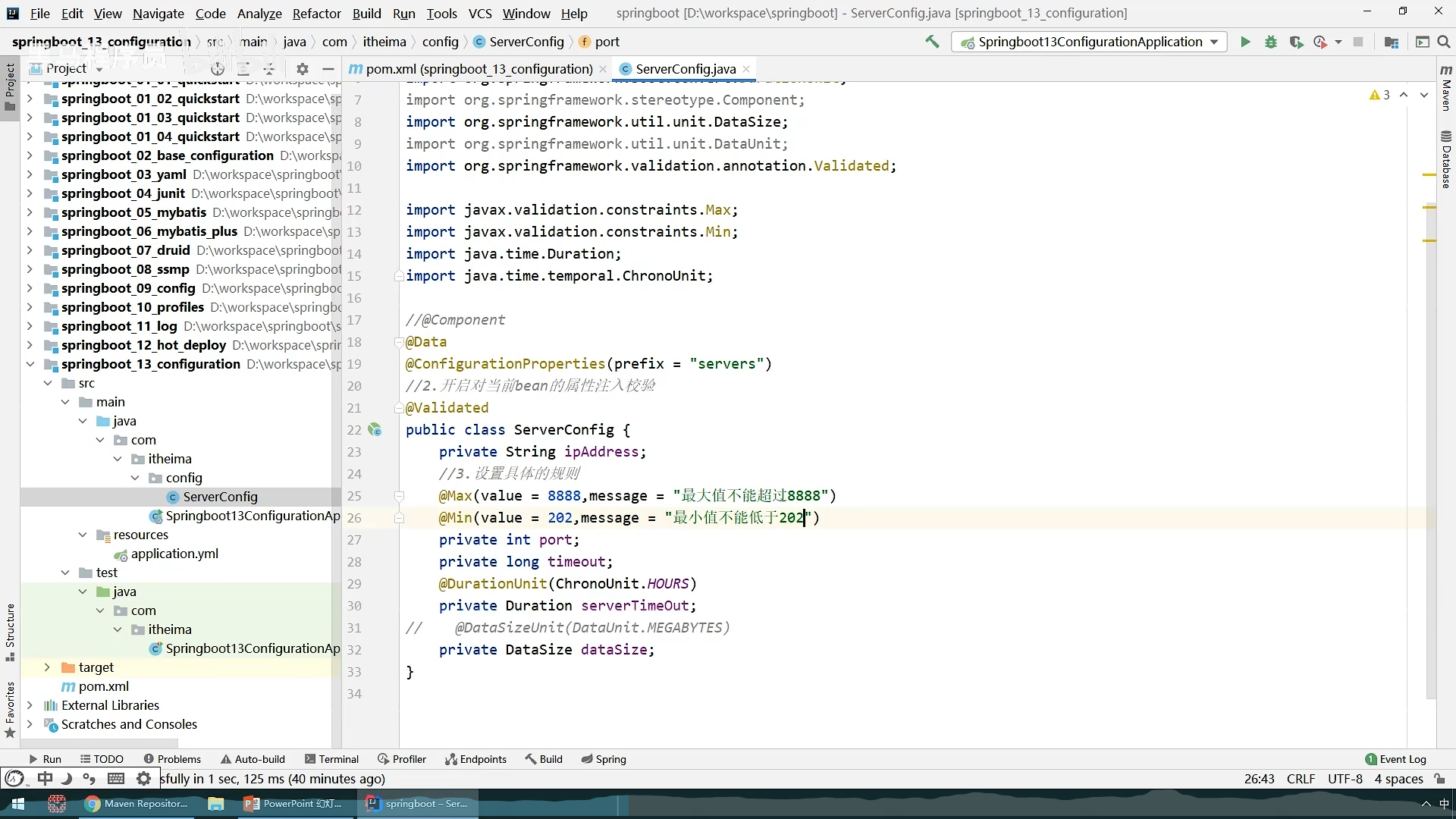Click the green Run application button

tap(1245, 42)
